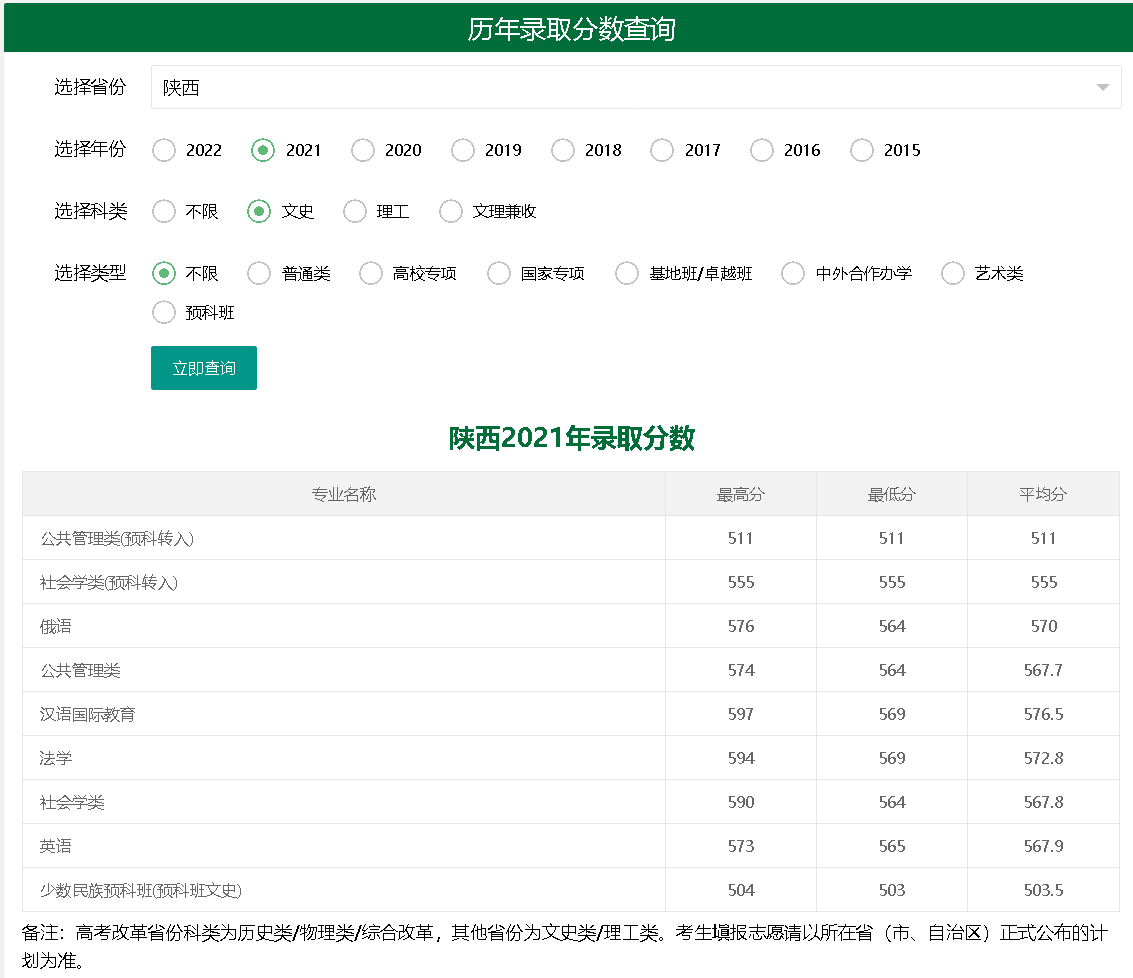Select 普通类 admission type
Viewport: 1133px width, 978px height.
coord(259,273)
